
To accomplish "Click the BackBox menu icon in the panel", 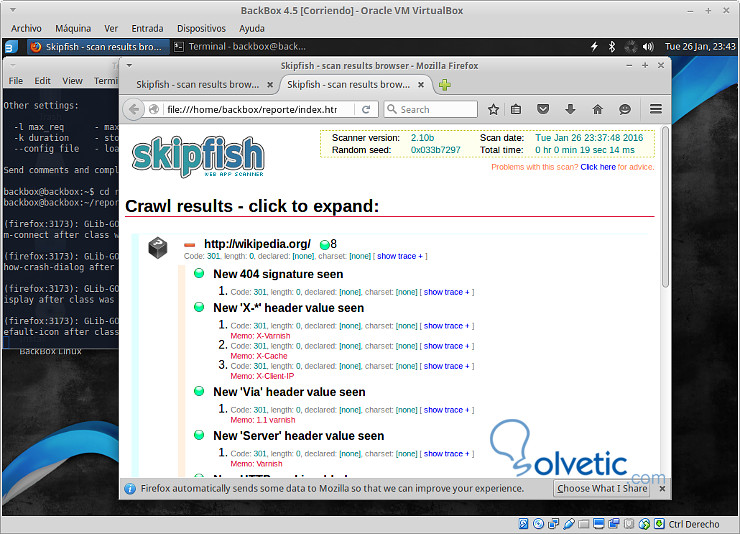I will pyautogui.click(x=11, y=47).
